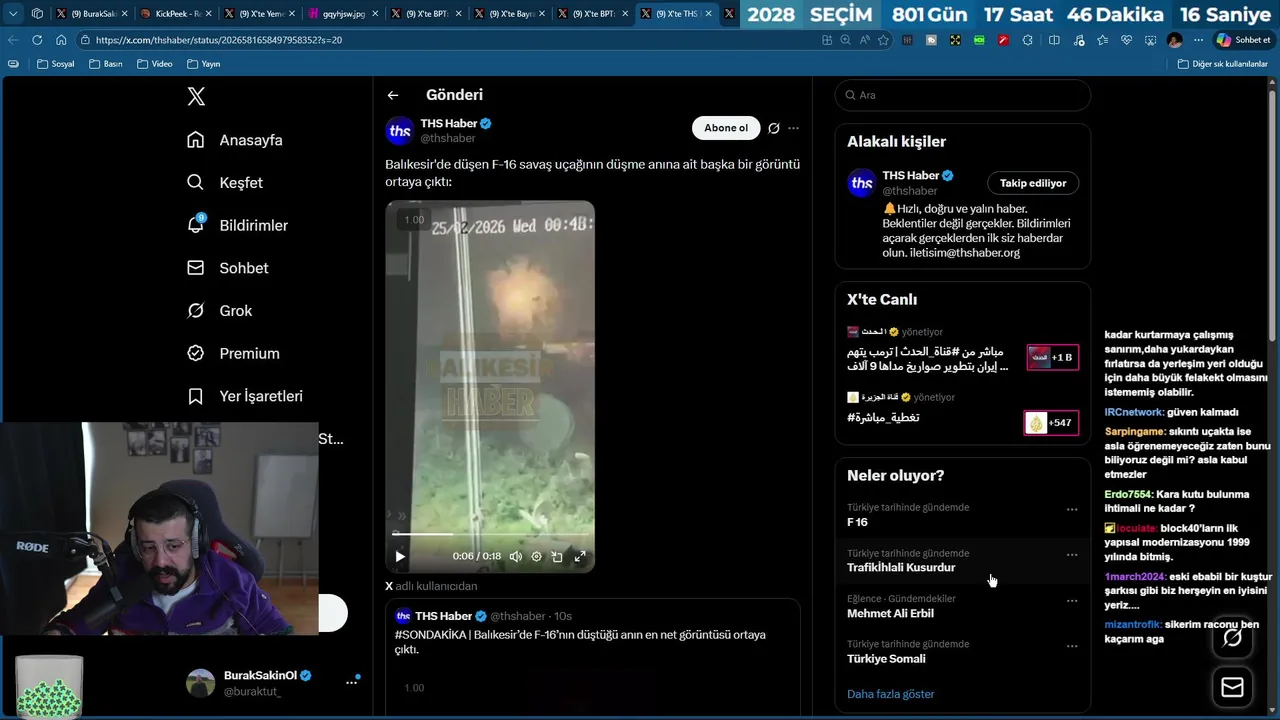
Task: Open the floating Grok button
Action: pyautogui.click(x=1232, y=638)
